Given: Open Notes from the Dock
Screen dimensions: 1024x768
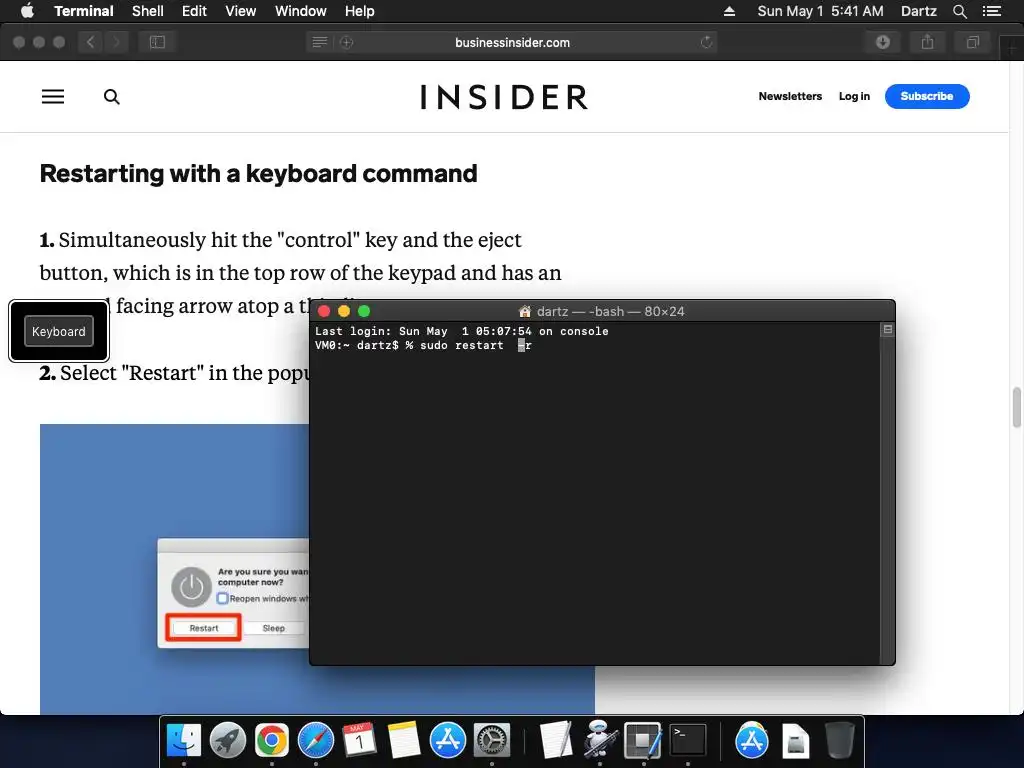Looking at the screenshot, I should (404, 741).
